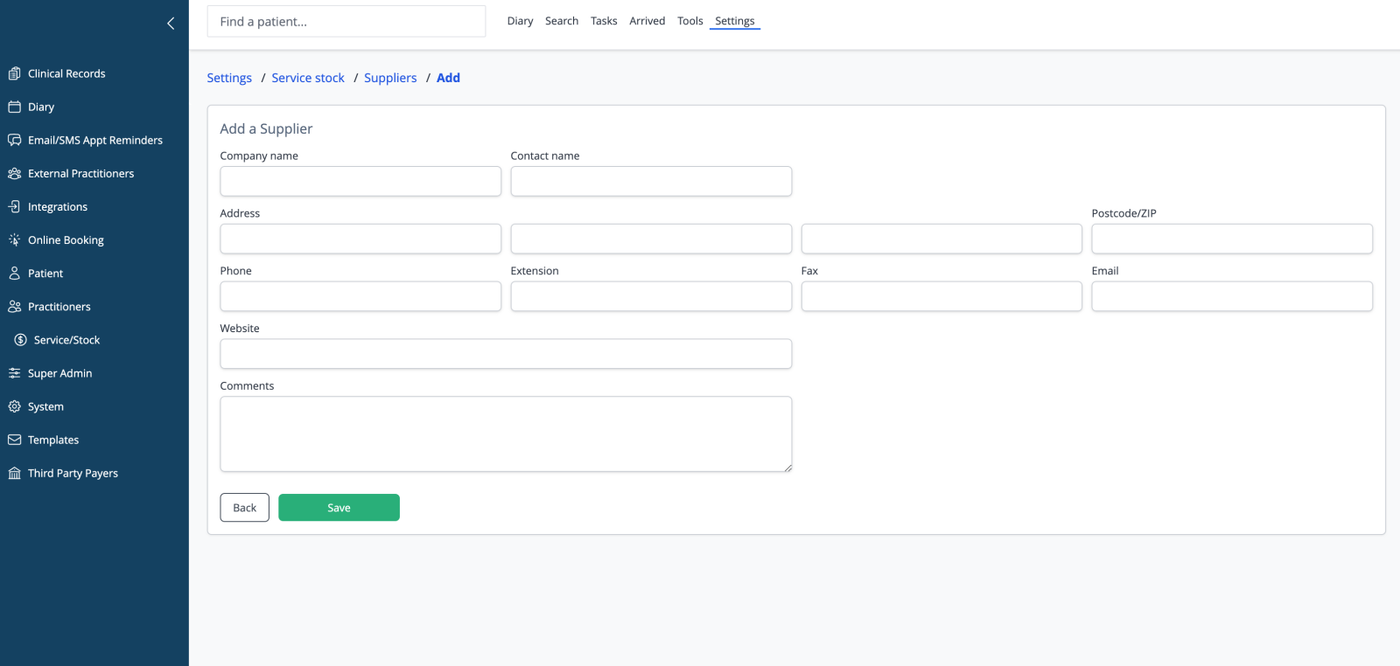Click the Integrations sidebar icon

coord(14,206)
